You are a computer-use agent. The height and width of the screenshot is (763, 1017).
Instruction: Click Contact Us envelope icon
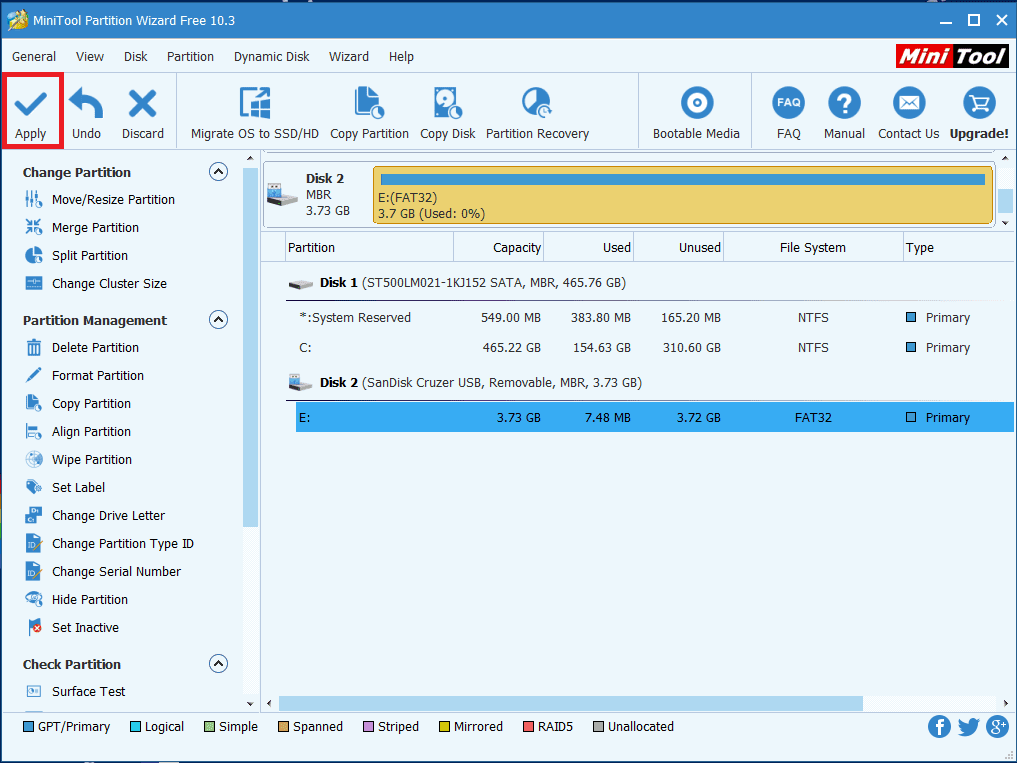coord(909,103)
